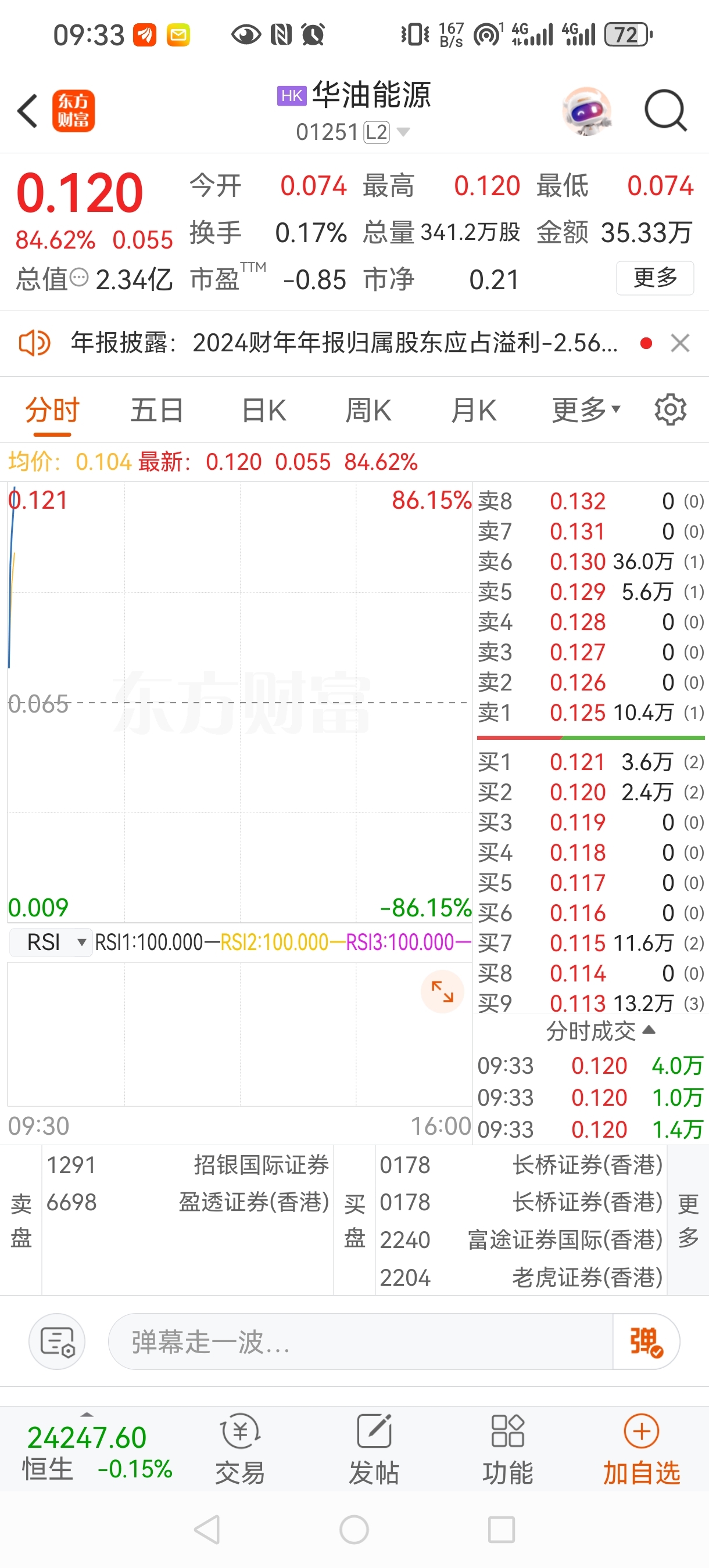Switch to the 日K tab
Viewport: 709px width, 1568px height.
click(x=264, y=410)
